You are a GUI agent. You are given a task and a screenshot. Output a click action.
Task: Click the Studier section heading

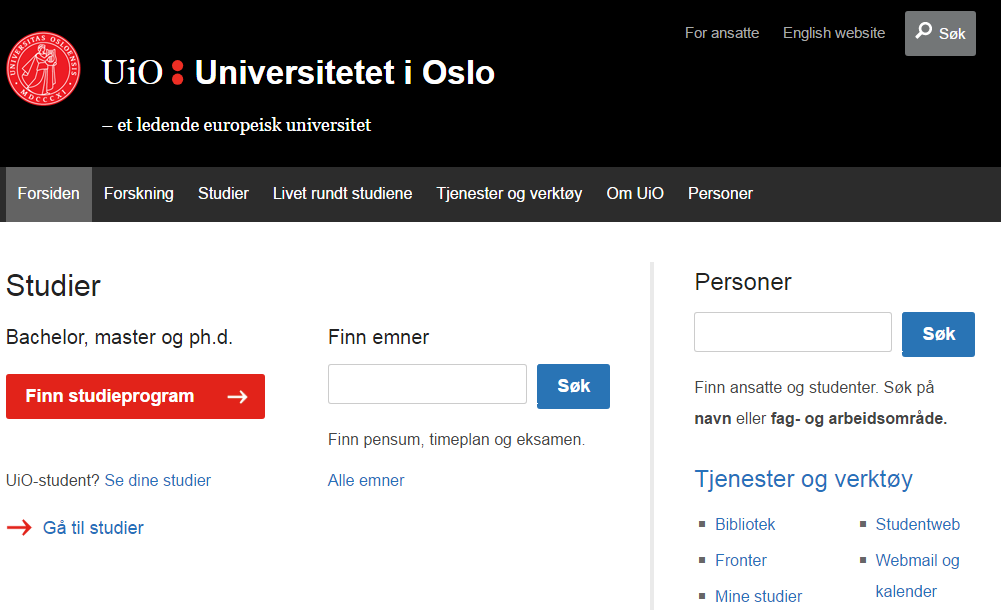(54, 285)
